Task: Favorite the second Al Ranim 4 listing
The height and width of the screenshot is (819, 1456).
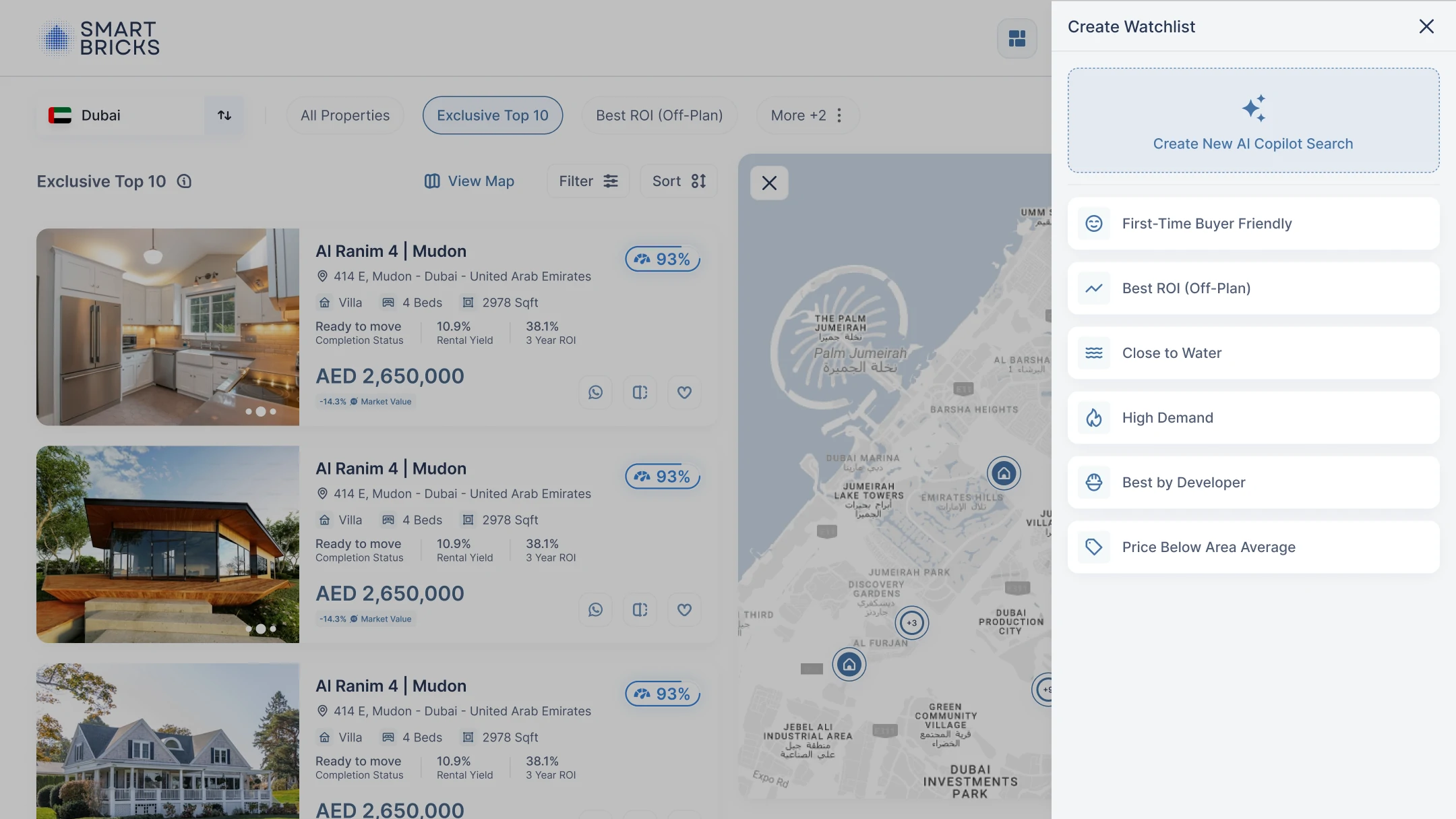Action: (x=684, y=610)
